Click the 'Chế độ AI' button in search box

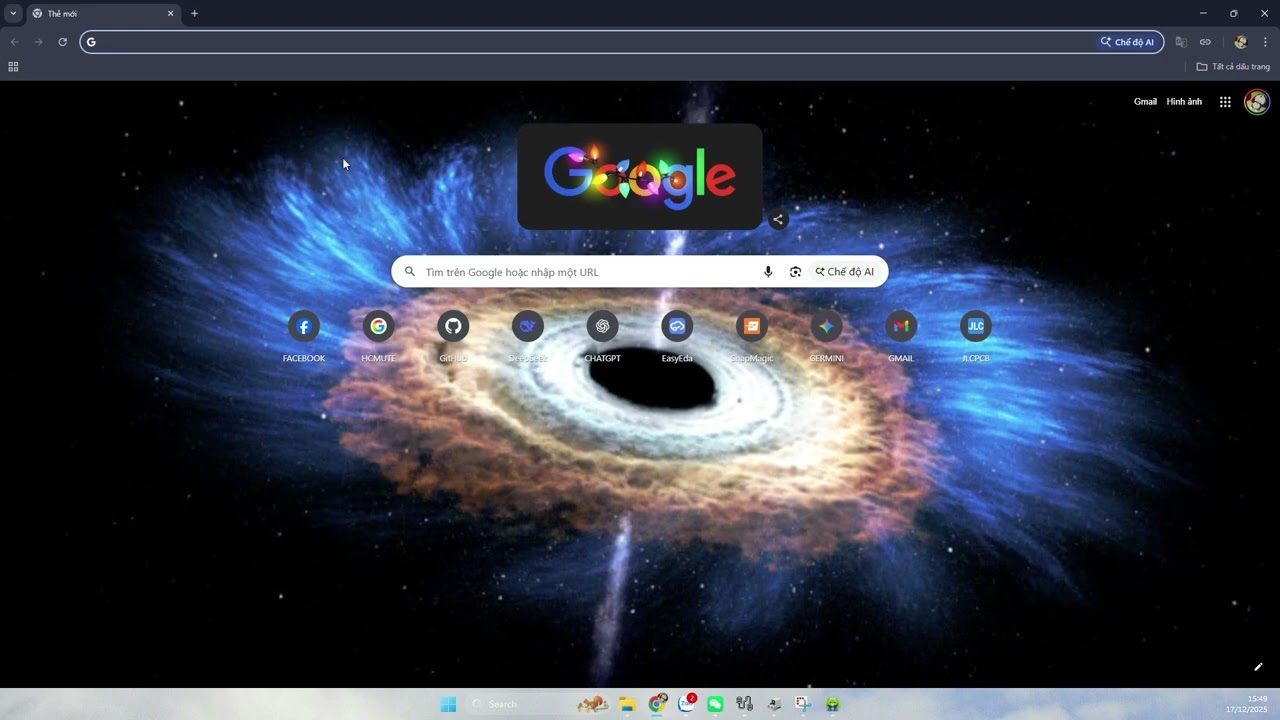tap(845, 272)
